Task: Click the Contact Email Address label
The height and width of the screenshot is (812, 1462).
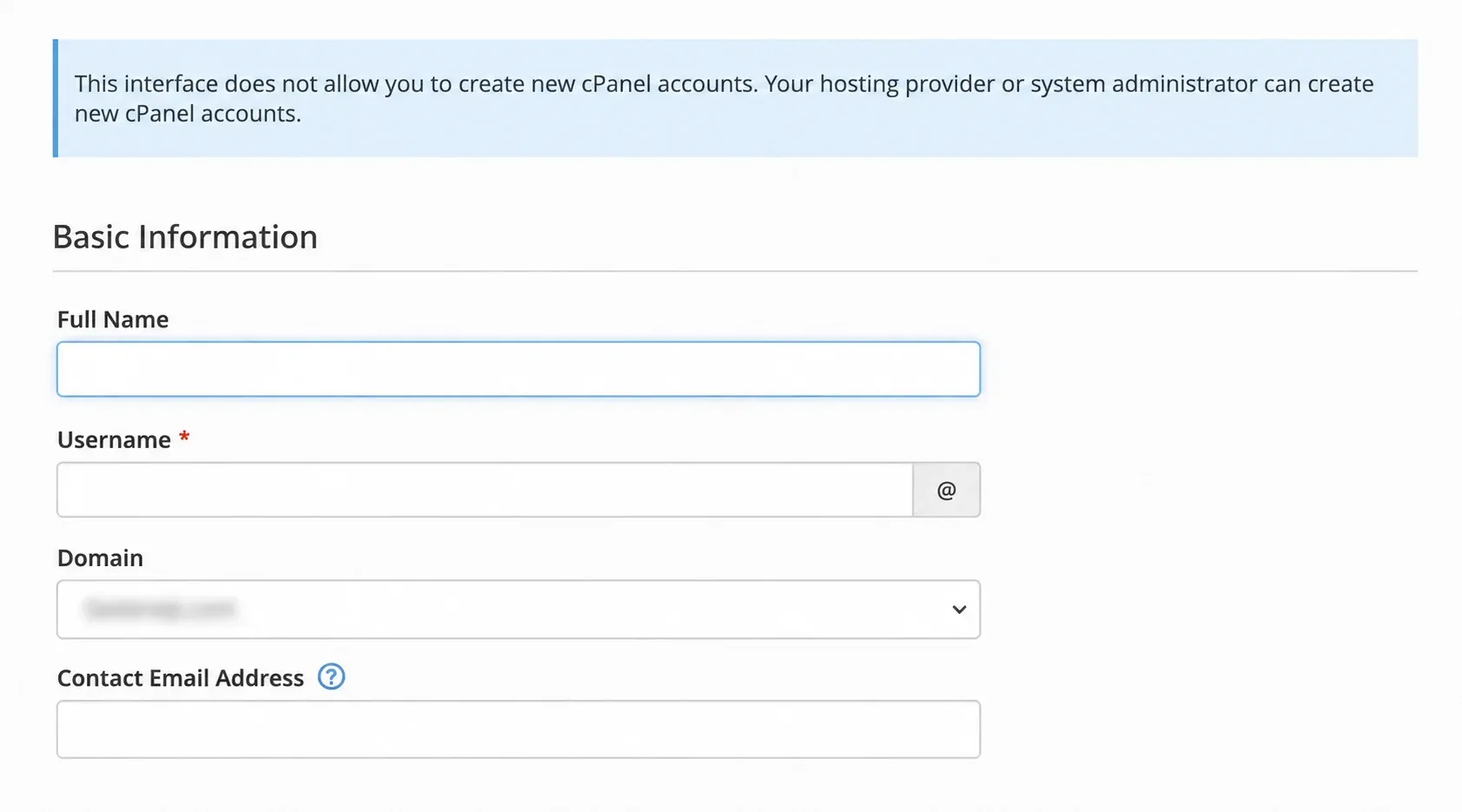Action: 181,678
